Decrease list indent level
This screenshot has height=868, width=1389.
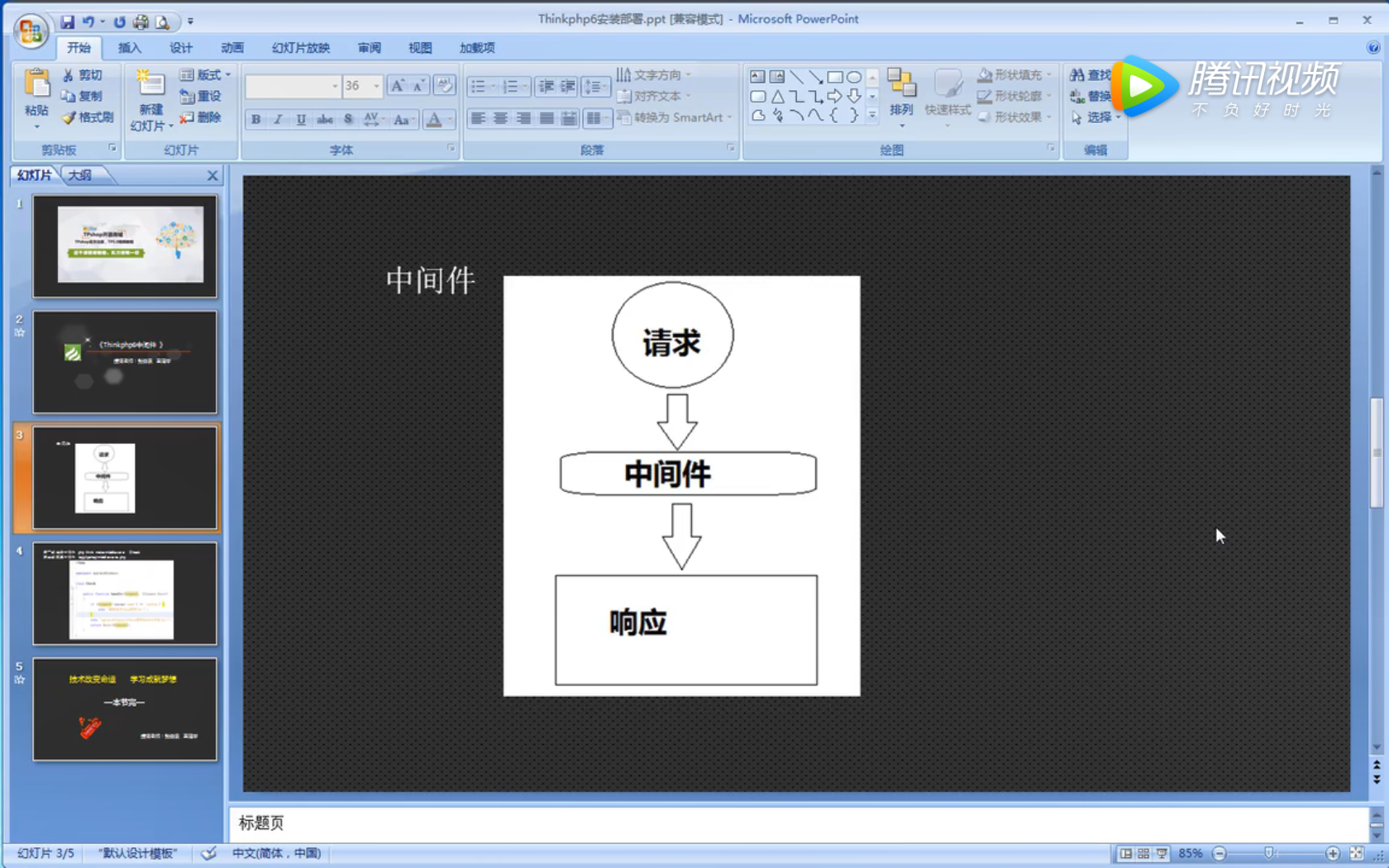coord(546,86)
